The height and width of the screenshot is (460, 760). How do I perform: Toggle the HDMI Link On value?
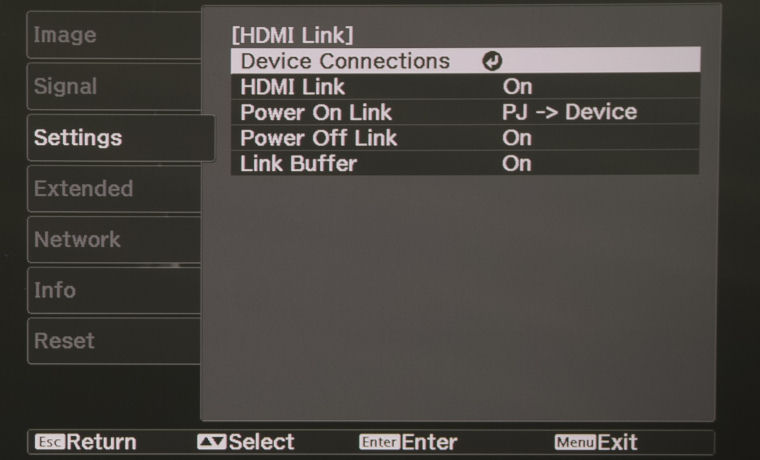coord(517,87)
